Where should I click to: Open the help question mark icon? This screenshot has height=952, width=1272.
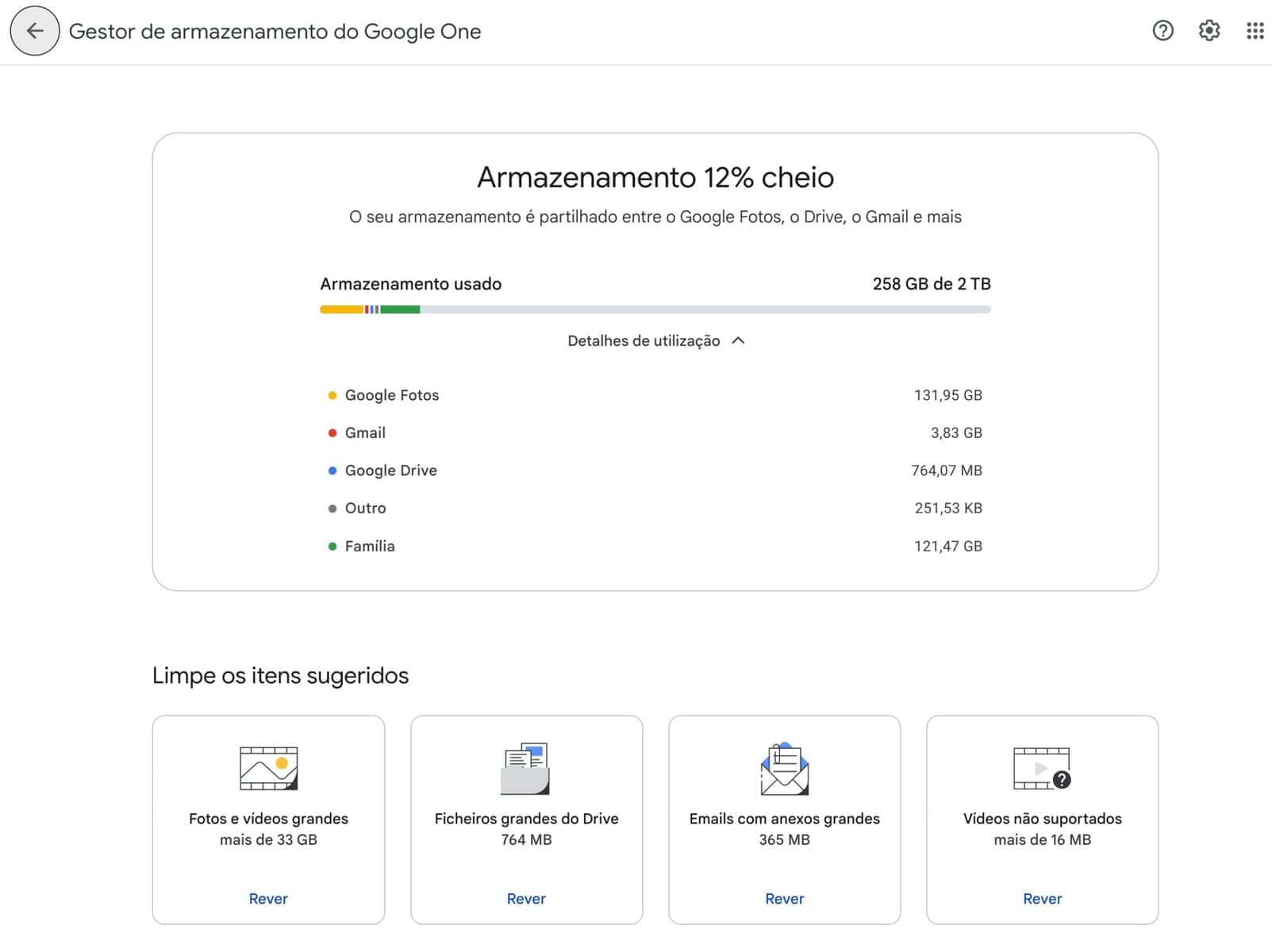[x=1162, y=31]
